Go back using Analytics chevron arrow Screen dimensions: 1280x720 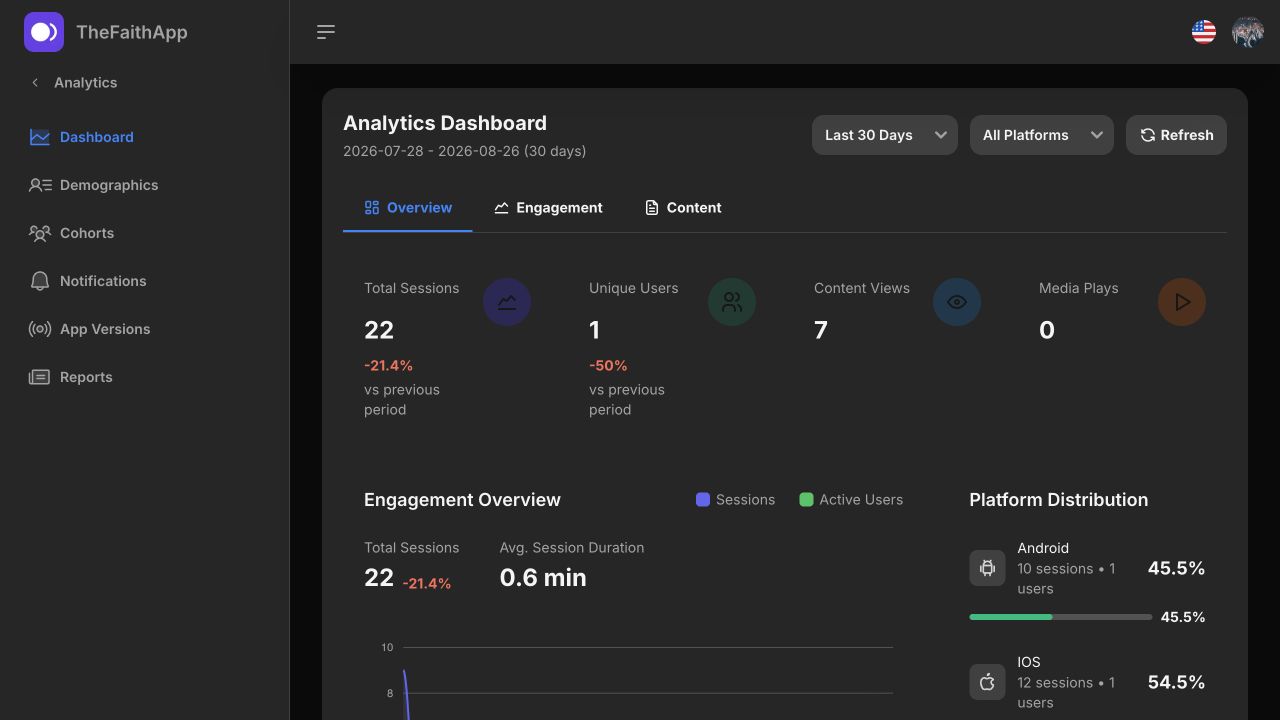click(35, 83)
